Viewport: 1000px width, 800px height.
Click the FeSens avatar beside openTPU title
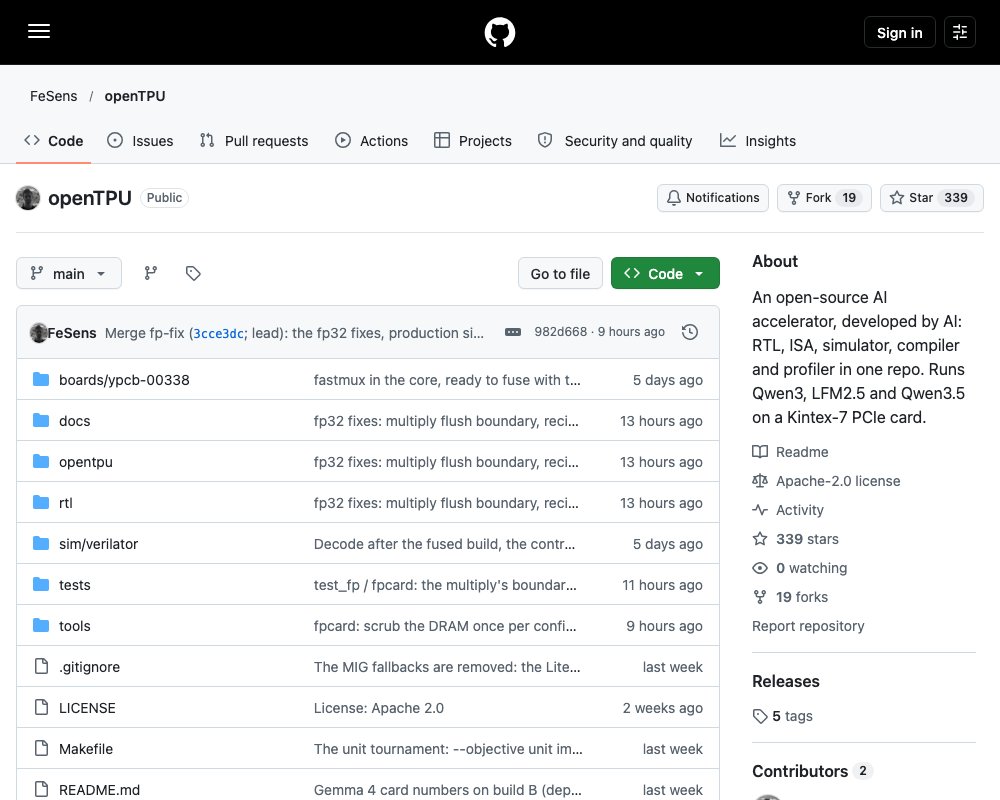point(28,198)
